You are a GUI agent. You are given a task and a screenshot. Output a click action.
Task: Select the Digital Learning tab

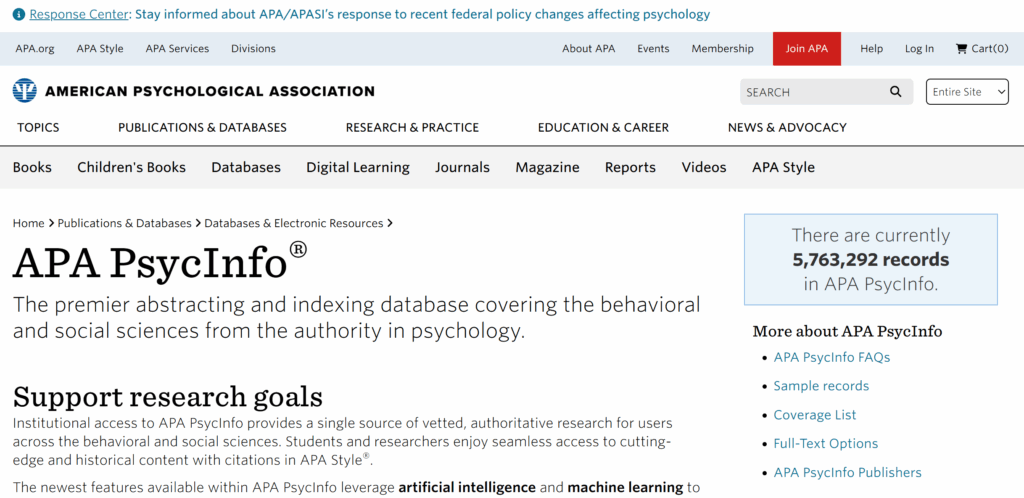coord(358,167)
